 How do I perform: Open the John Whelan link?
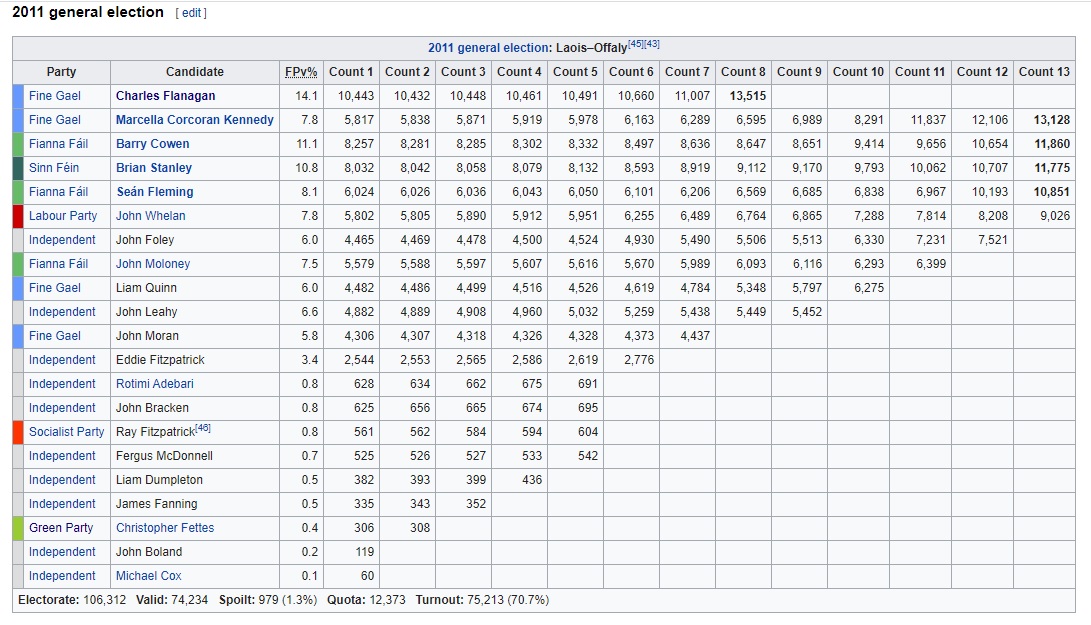click(150, 216)
